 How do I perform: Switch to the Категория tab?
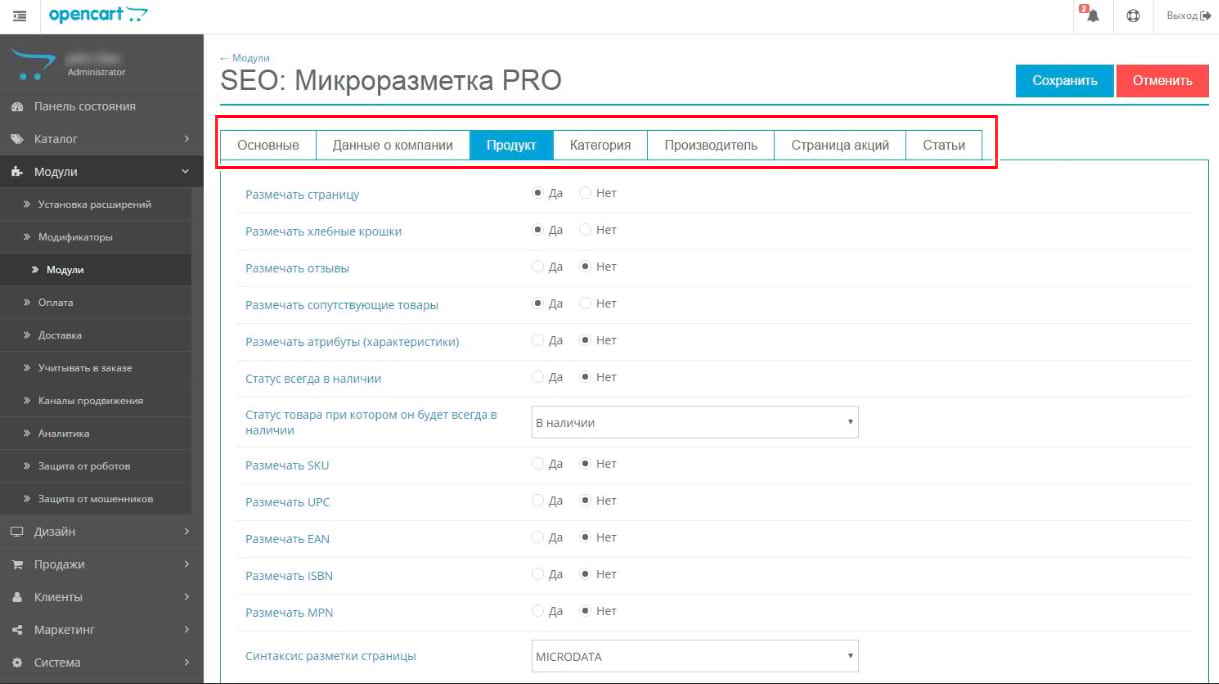coord(601,145)
